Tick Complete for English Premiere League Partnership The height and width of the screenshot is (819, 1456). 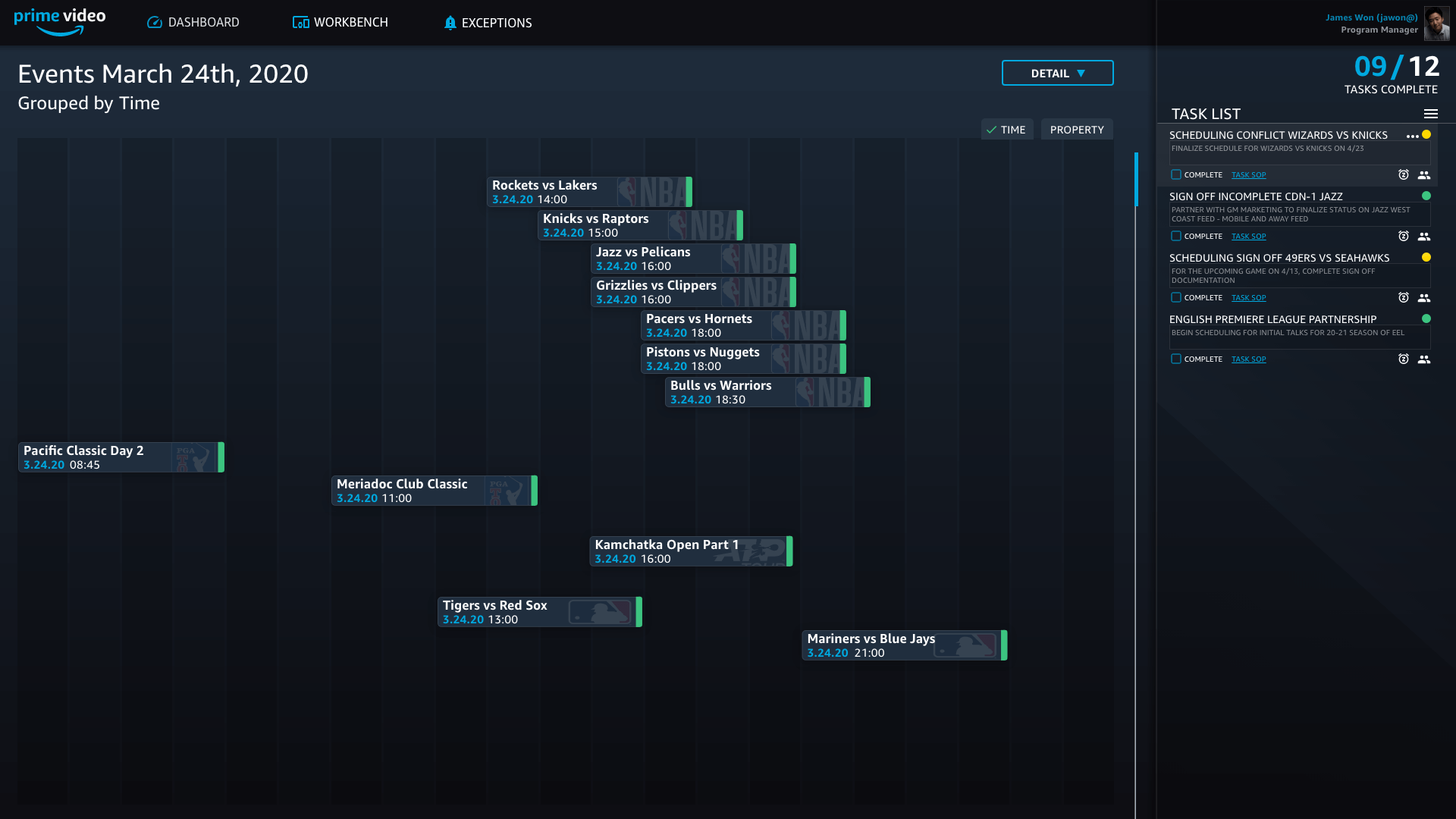[1175, 359]
